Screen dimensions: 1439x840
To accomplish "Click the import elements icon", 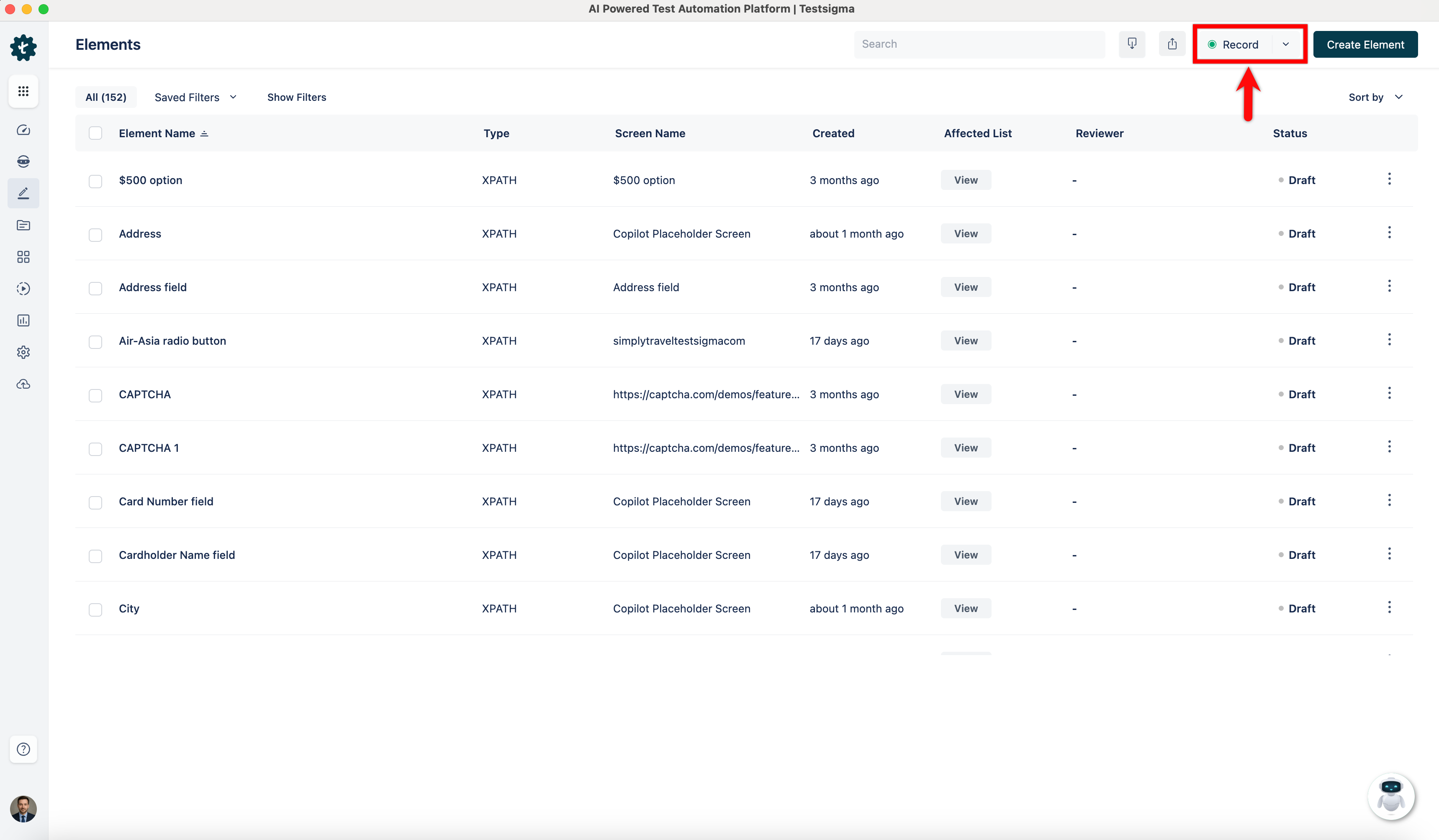I will coord(1132,44).
